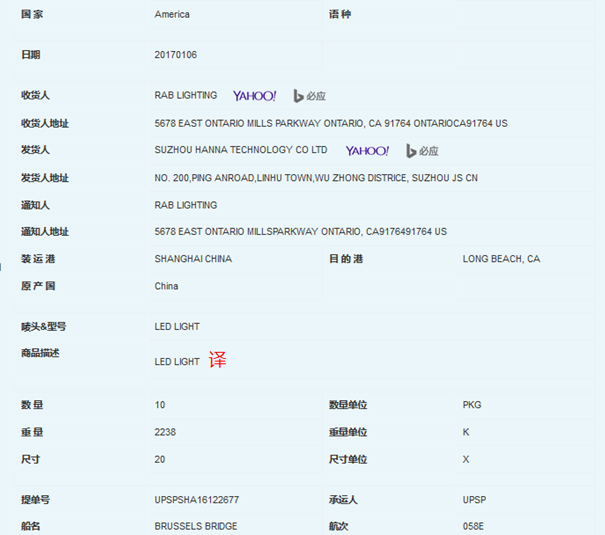Image resolution: width=605 pixels, height=535 pixels.
Task: Search shipper SUZHOU HANNA on Yahoo
Action: pos(367,151)
